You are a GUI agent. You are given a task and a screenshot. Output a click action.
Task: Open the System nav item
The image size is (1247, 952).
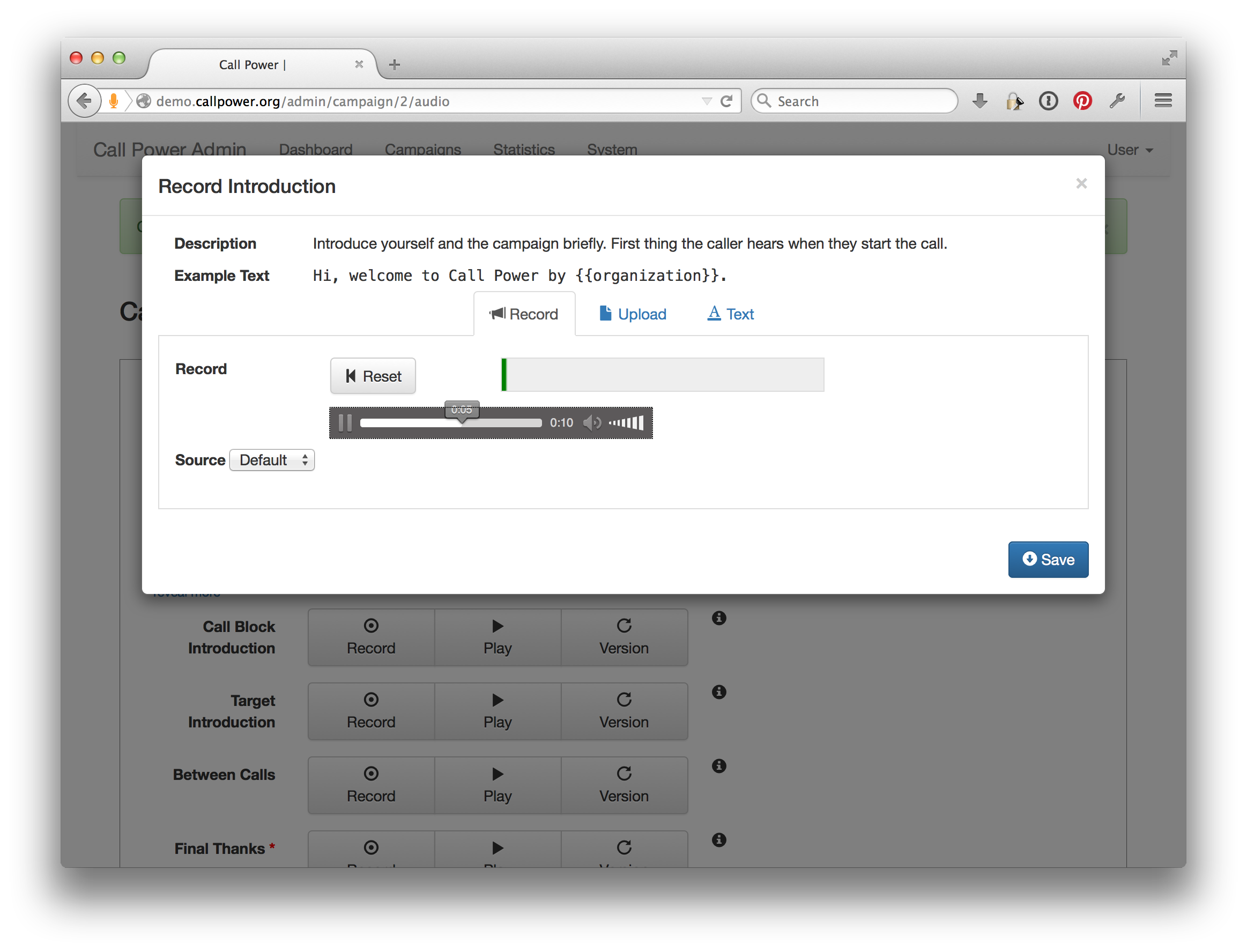612,150
